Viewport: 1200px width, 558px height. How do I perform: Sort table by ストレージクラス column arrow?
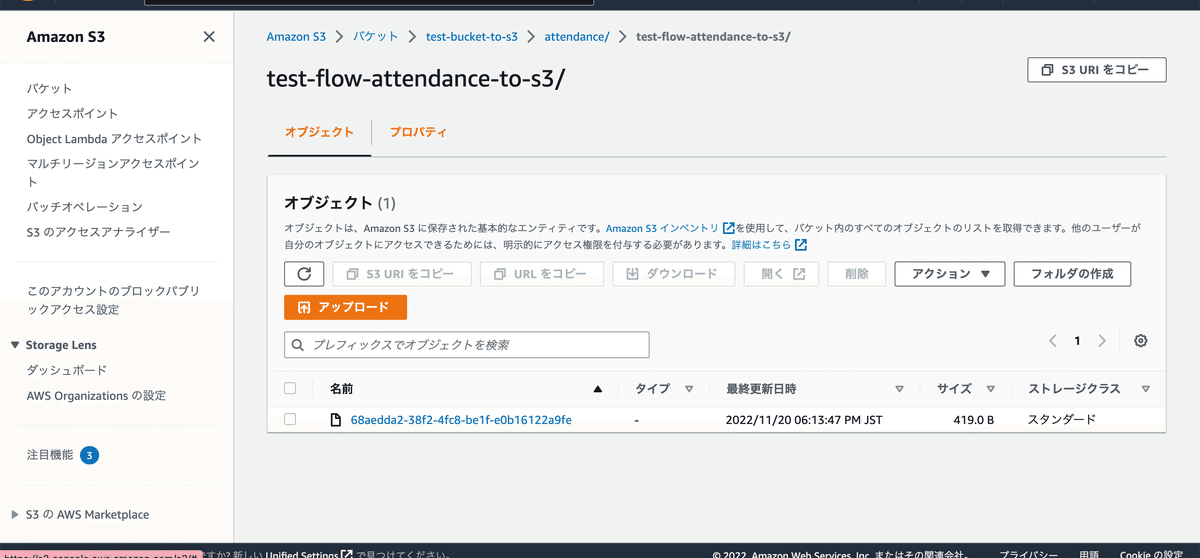[1145, 389]
